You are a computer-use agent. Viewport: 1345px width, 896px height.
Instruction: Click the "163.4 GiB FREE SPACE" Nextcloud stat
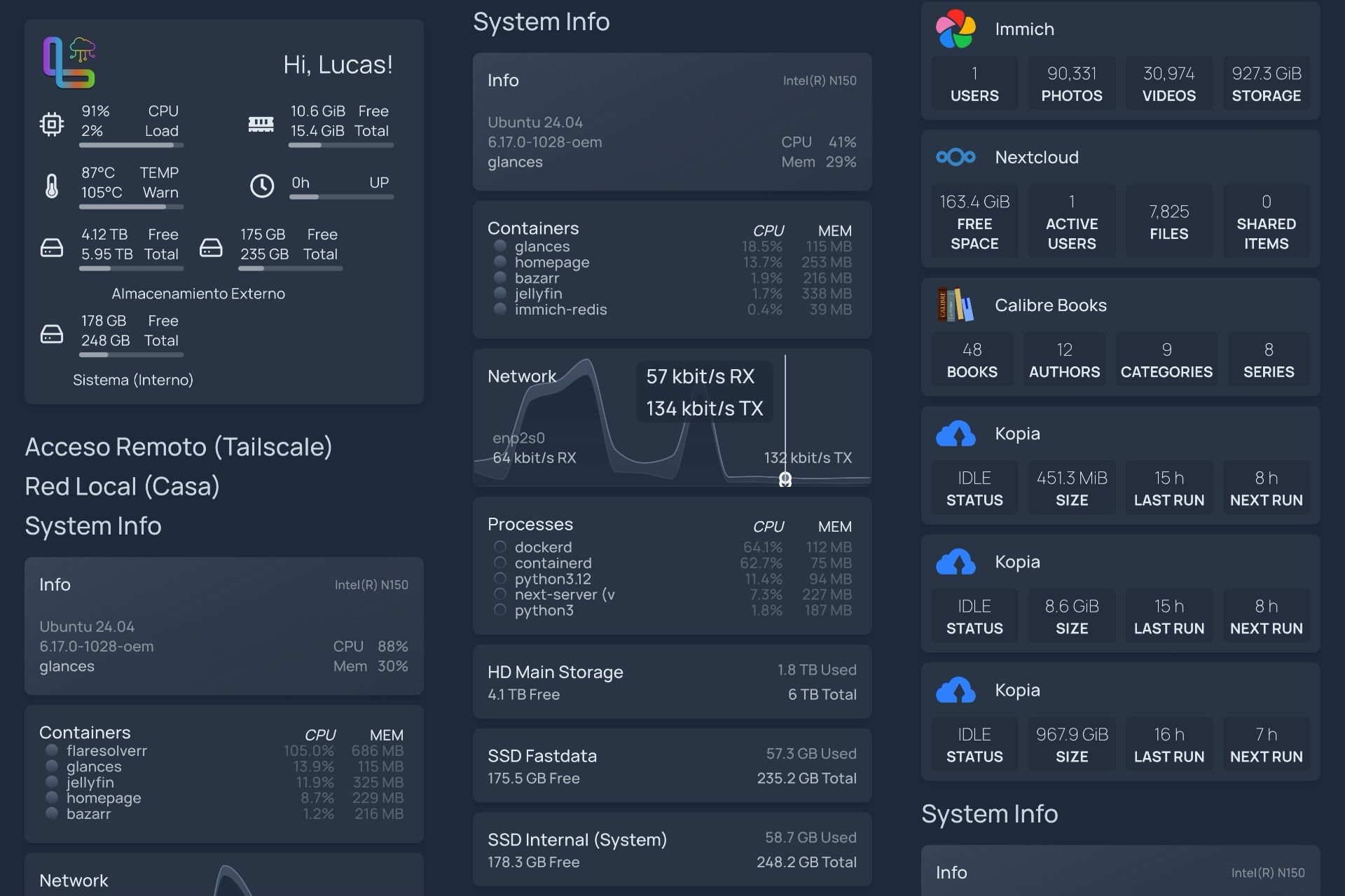point(974,221)
